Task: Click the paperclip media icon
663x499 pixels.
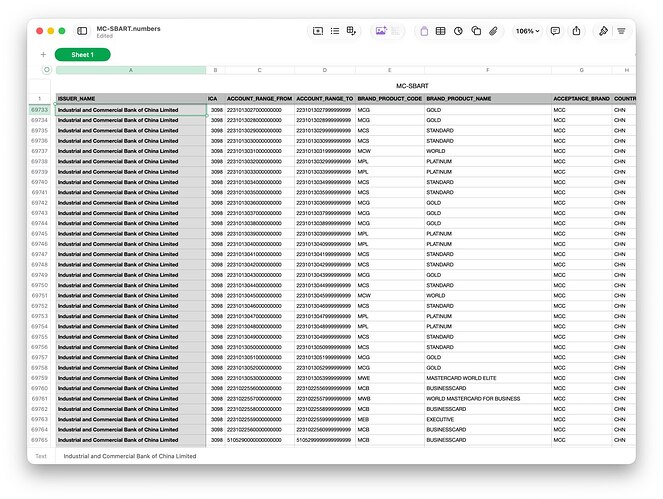Action: point(493,31)
